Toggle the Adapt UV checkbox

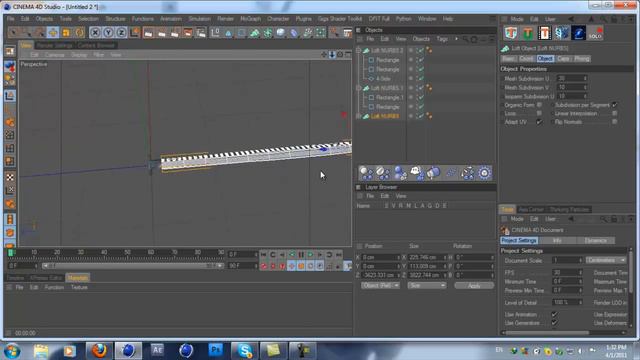point(539,122)
